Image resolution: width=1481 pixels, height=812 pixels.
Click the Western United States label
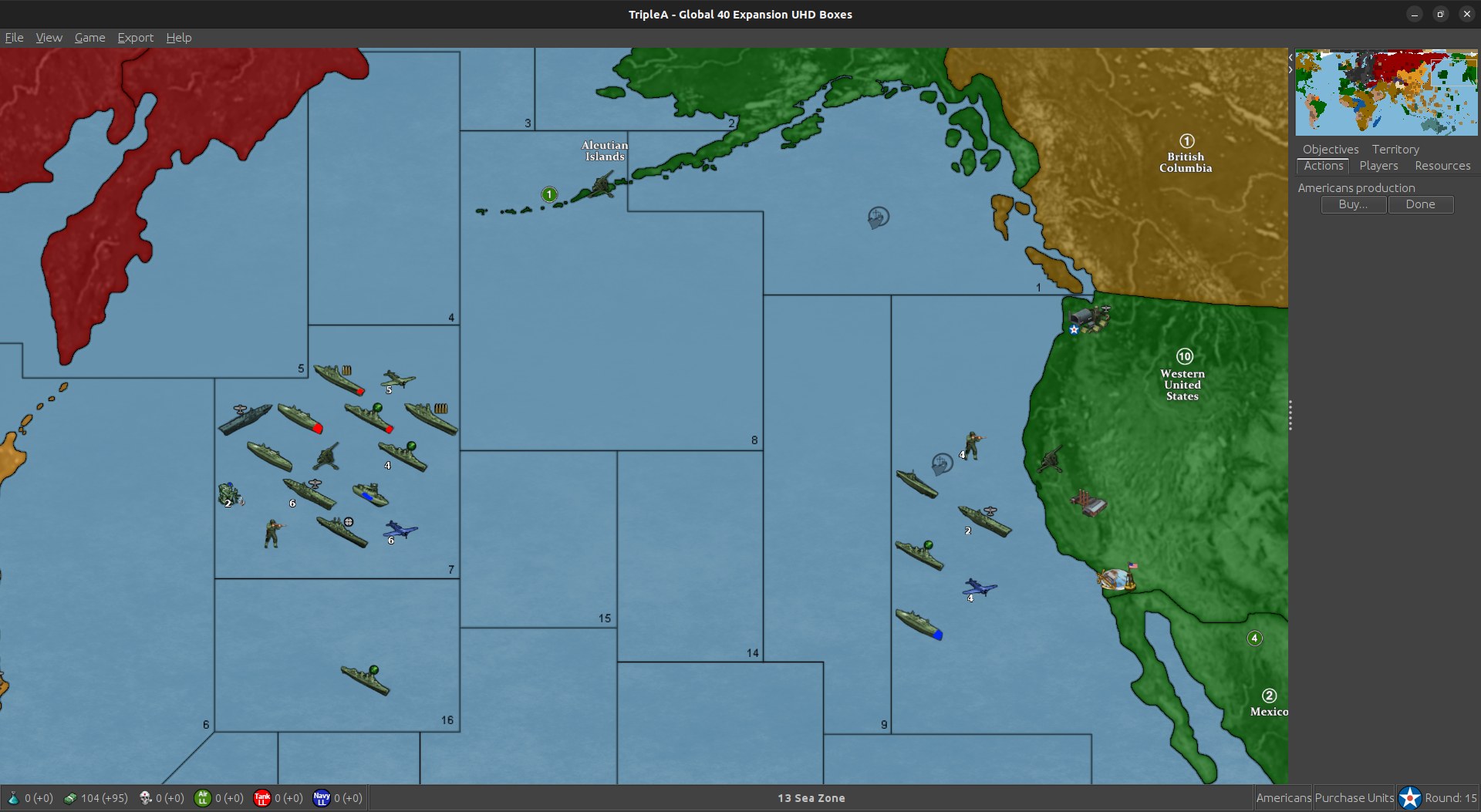click(x=1182, y=385)
